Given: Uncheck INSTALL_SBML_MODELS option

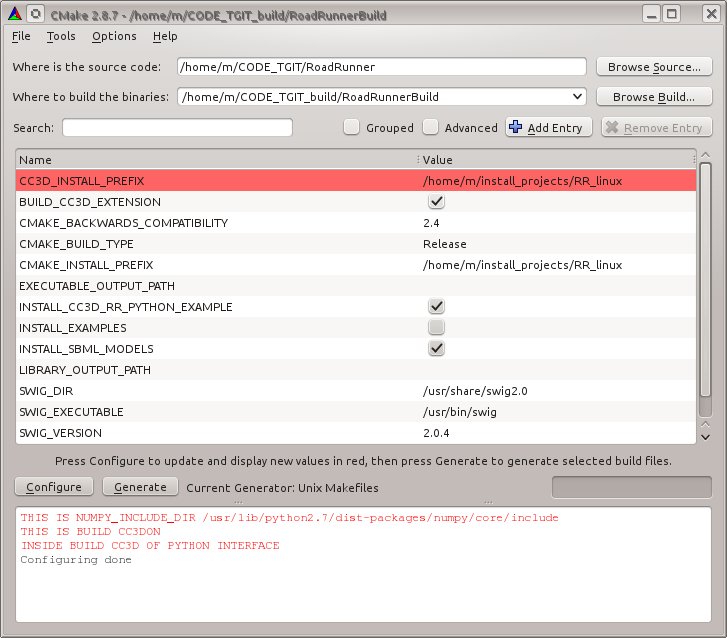Looking at the screenshot, I should [x=436, y=349].
